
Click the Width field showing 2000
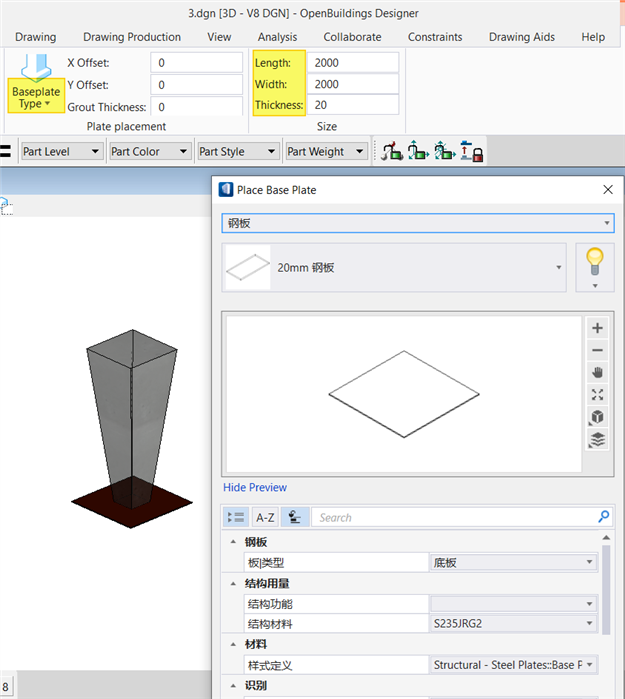(x=353, y=84)
